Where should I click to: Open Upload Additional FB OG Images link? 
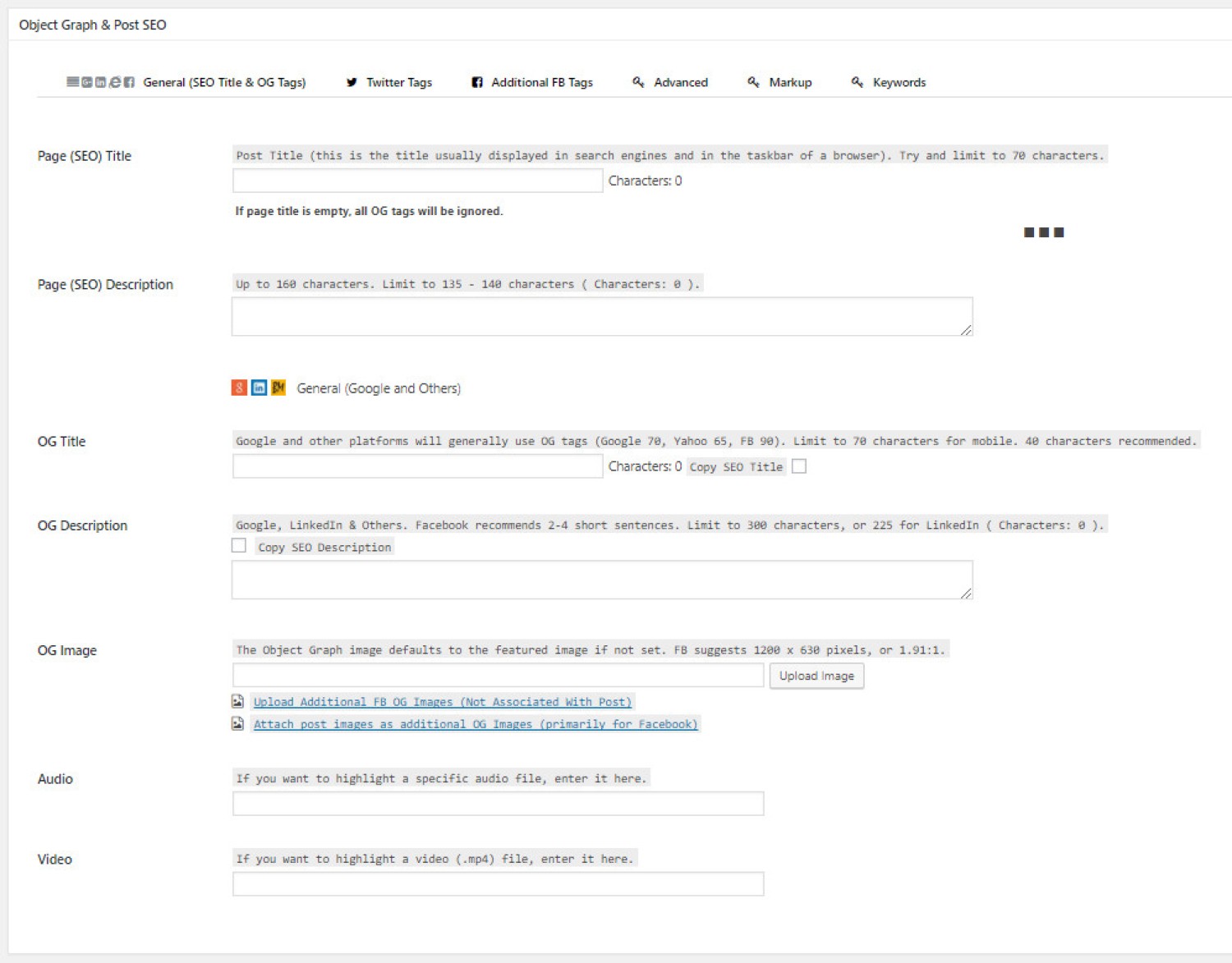click(443, 702)
